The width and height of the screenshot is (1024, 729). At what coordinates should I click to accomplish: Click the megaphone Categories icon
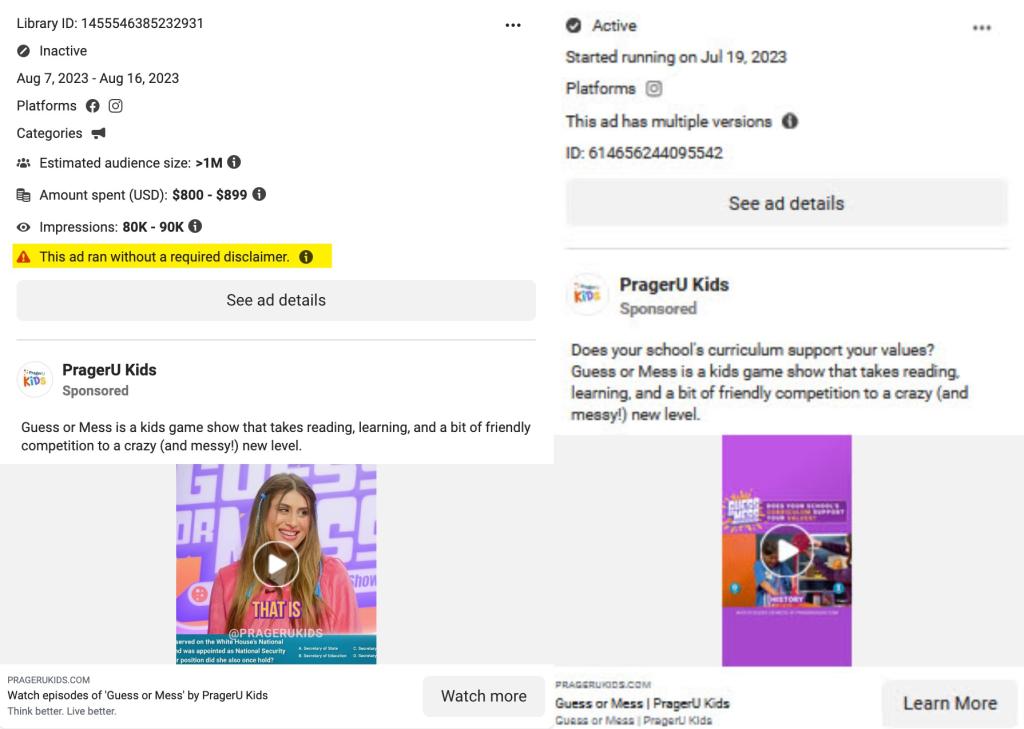(x=99, y=133)
